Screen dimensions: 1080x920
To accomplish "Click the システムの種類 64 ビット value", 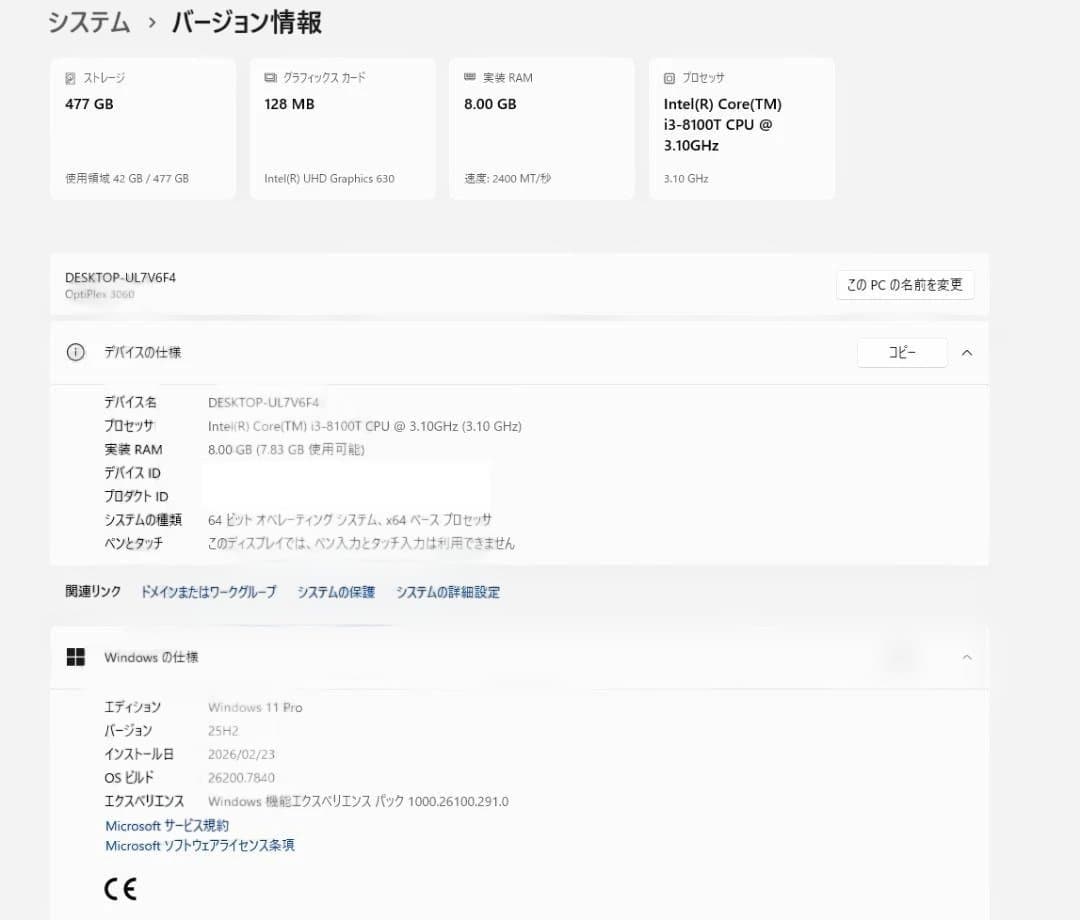I will [x=350, y=520].
